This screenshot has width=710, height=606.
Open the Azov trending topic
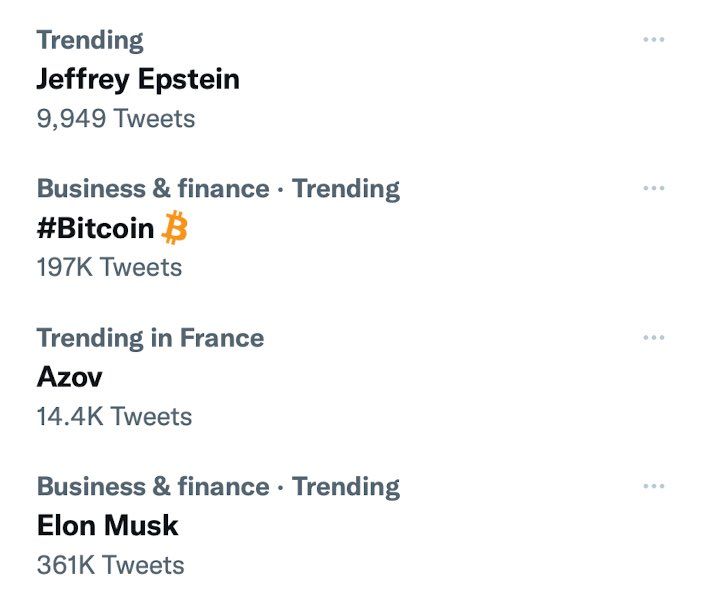pos(69,377)
